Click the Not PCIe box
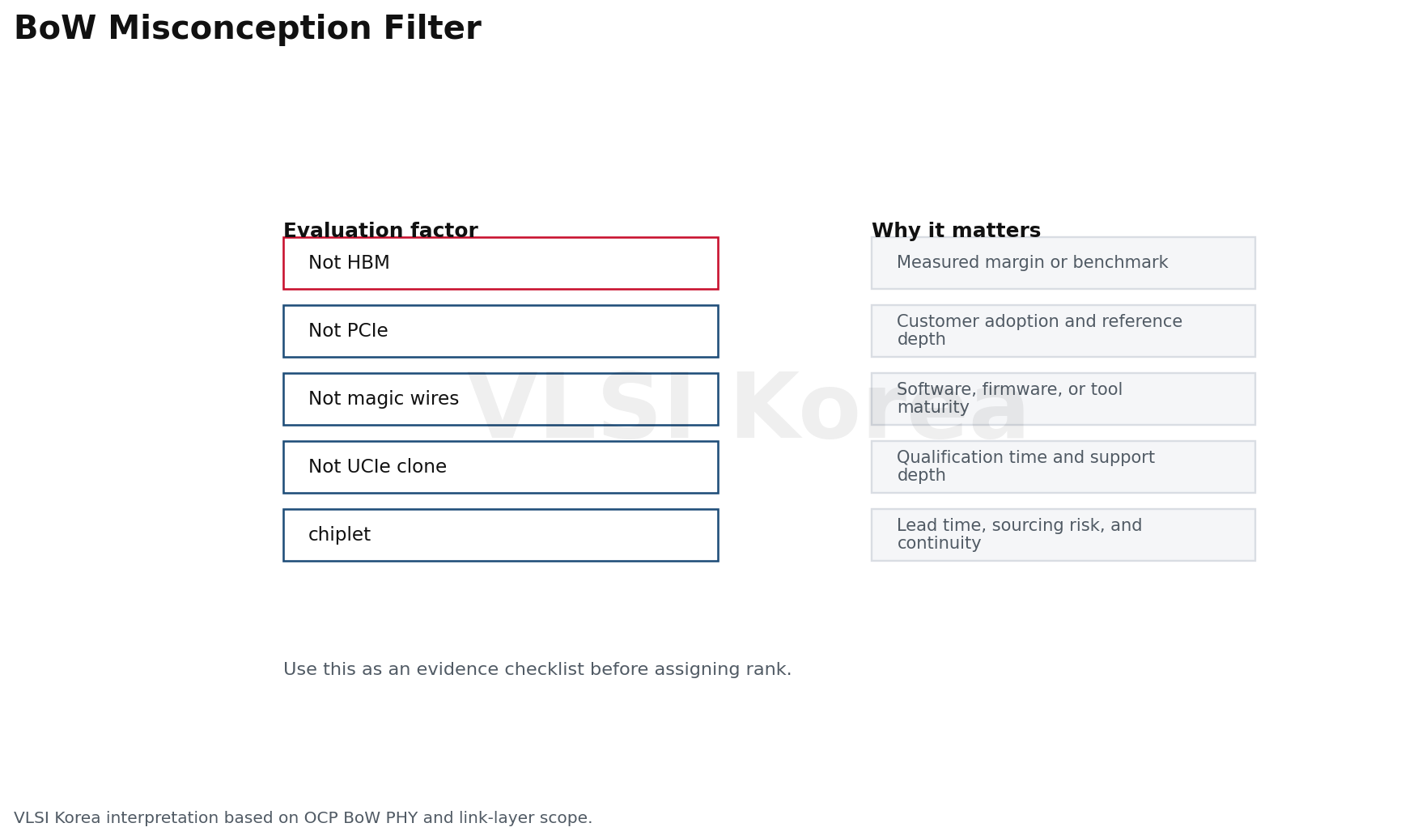 pyautogui.click(x=500, y=331)
